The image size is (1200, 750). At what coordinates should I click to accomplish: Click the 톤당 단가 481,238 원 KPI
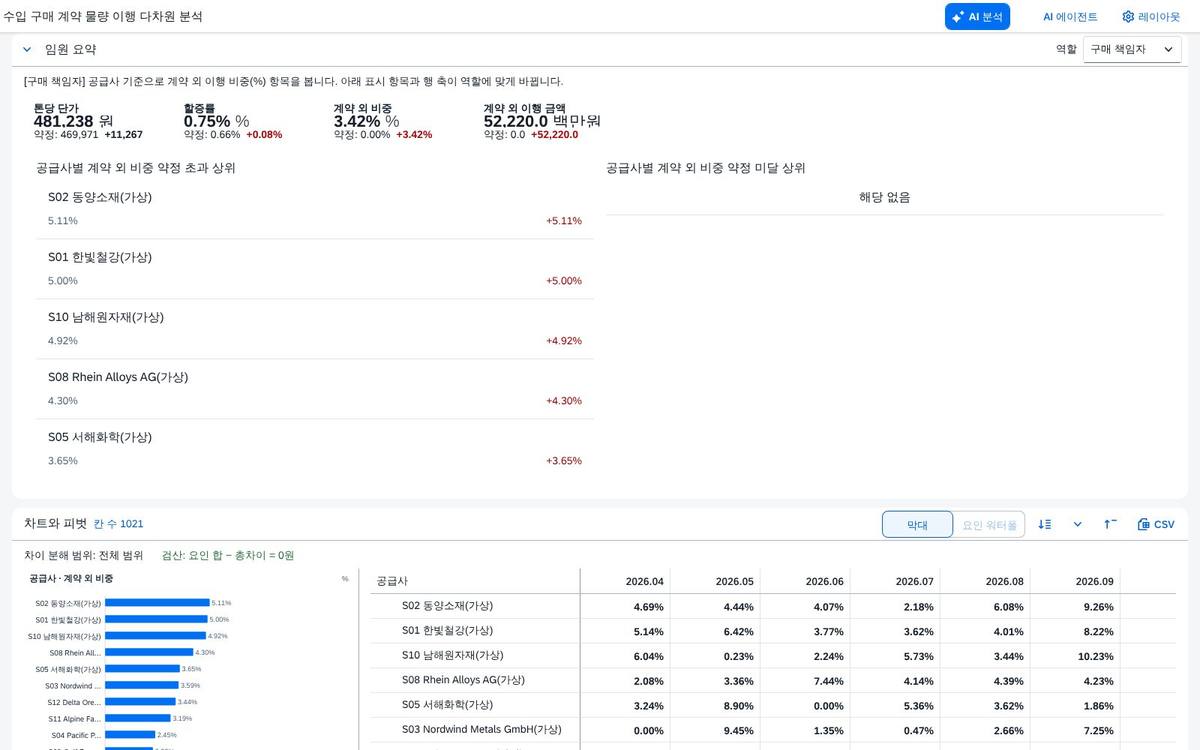tap(88, 121)
